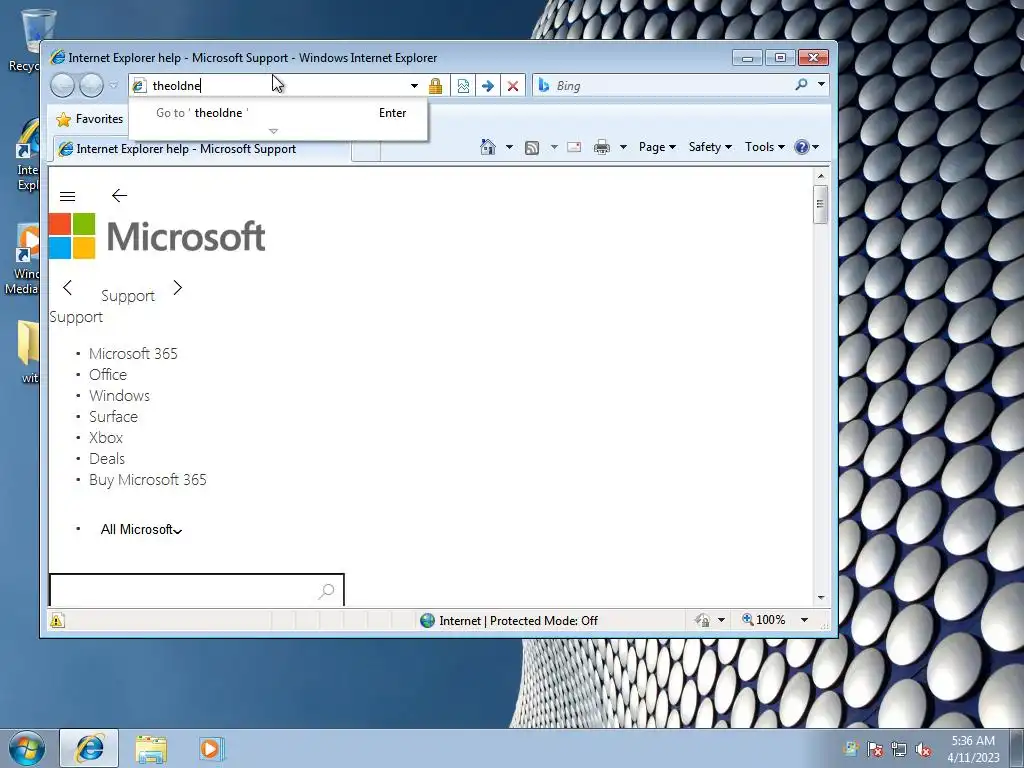Image resolution: width=1024 pixels, height=768 pixels.
Task: Open the Help dropdown arrow
Action: click(815, 147)
